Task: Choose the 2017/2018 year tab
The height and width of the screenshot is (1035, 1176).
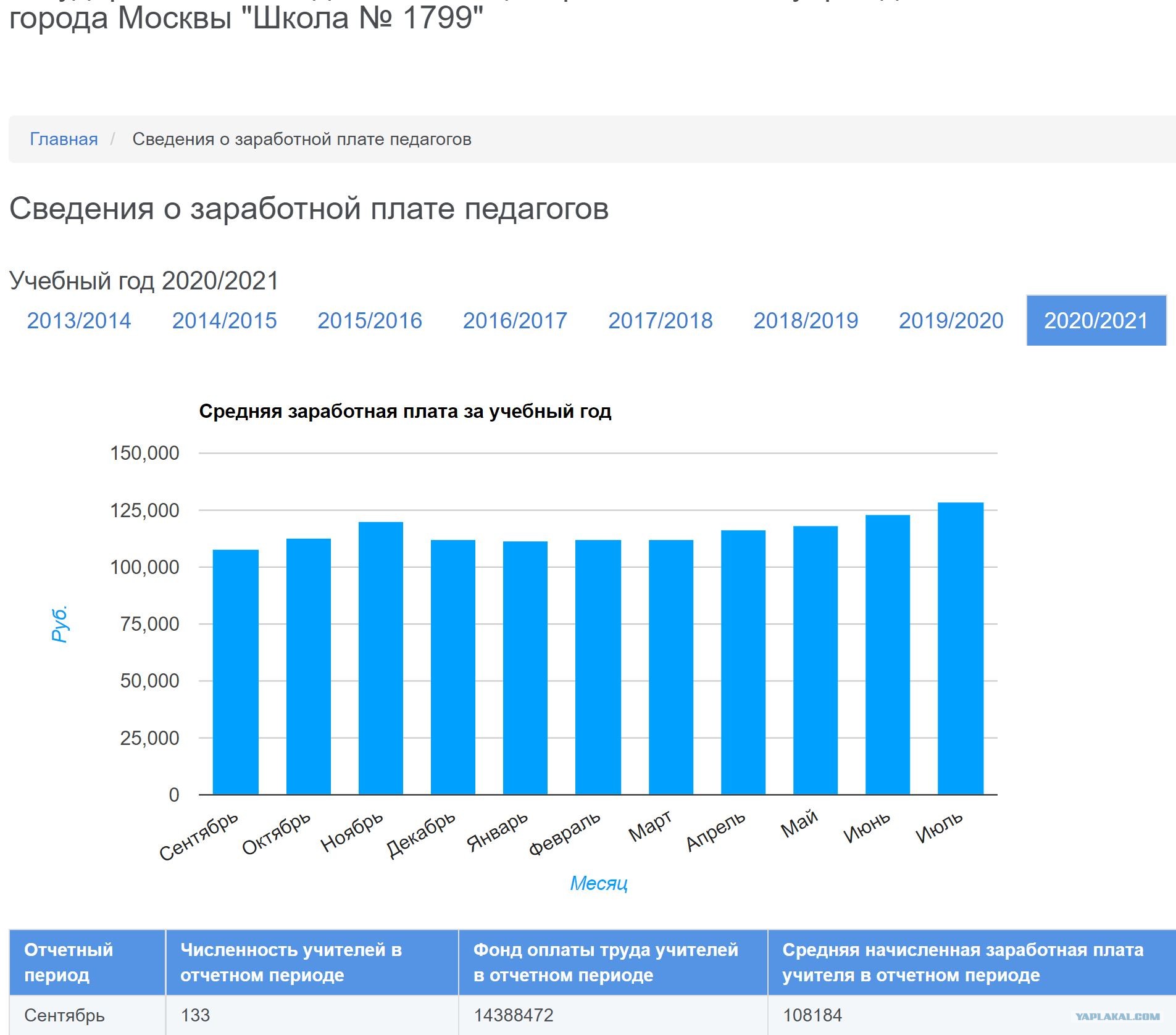Action: (x=661, y=320)
